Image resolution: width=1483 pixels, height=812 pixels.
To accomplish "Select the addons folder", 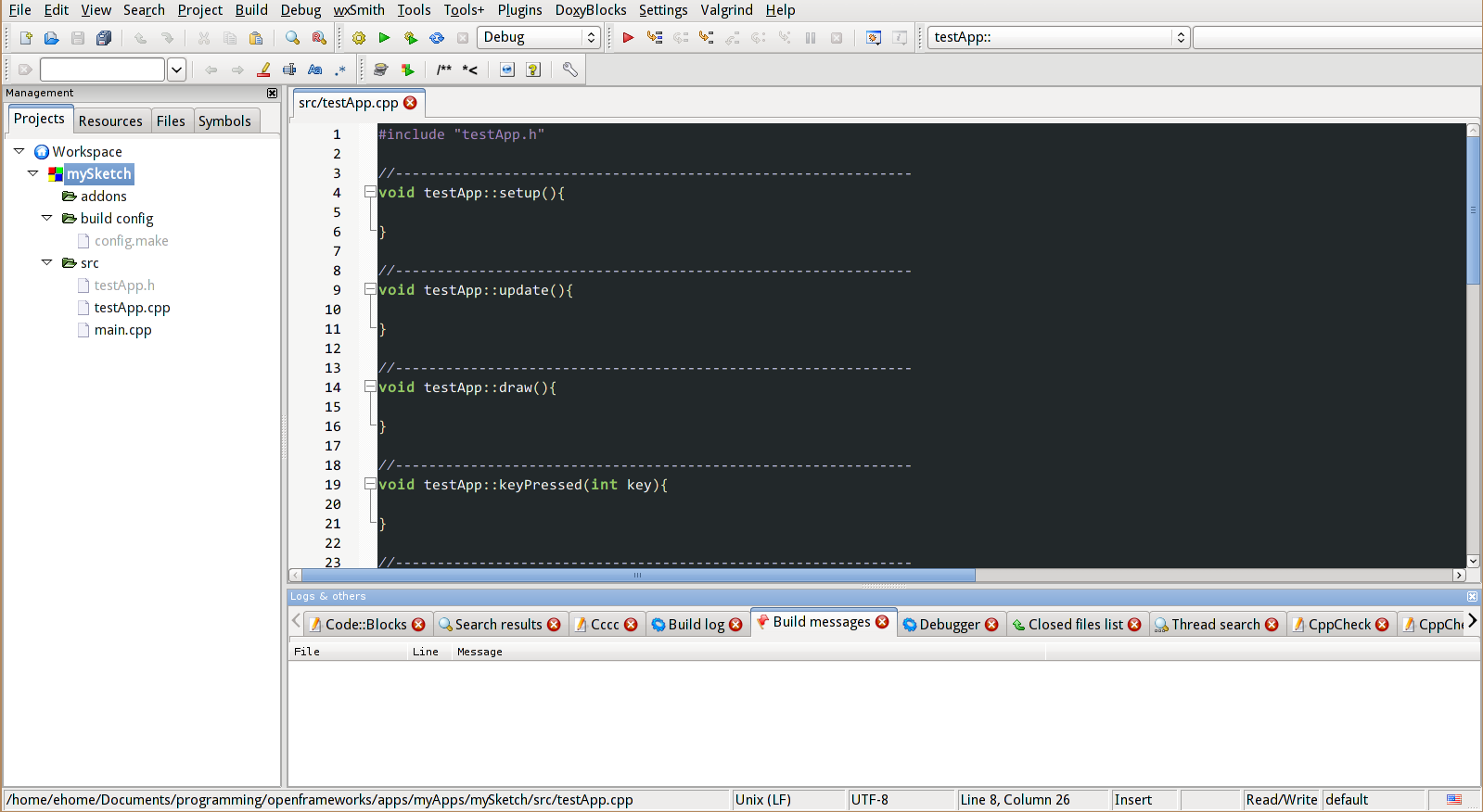I will point(103,197).
